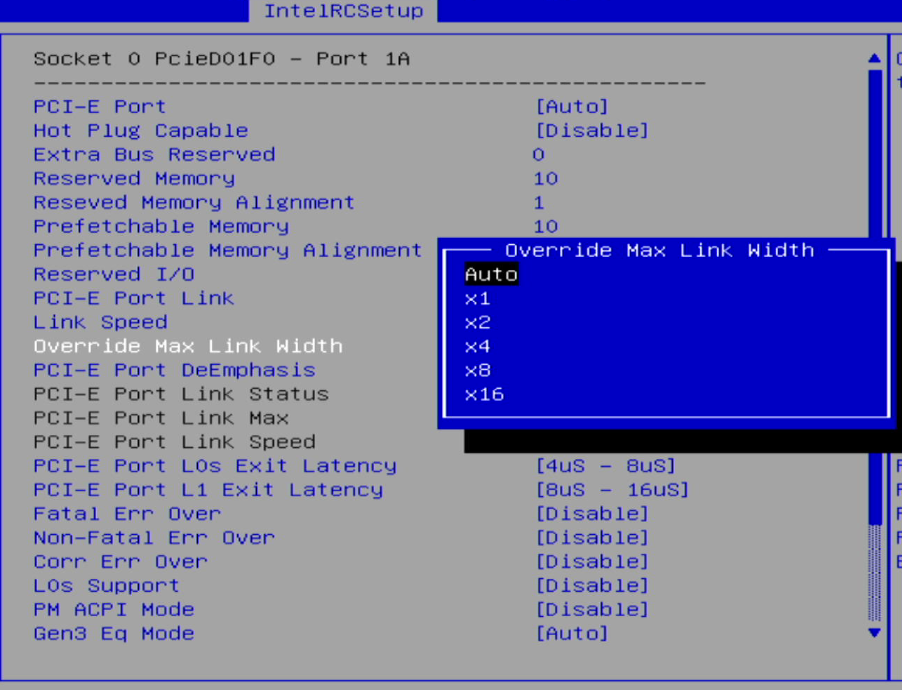Choose Auto in Override Max Link Width popup

(x=491, y=275)
